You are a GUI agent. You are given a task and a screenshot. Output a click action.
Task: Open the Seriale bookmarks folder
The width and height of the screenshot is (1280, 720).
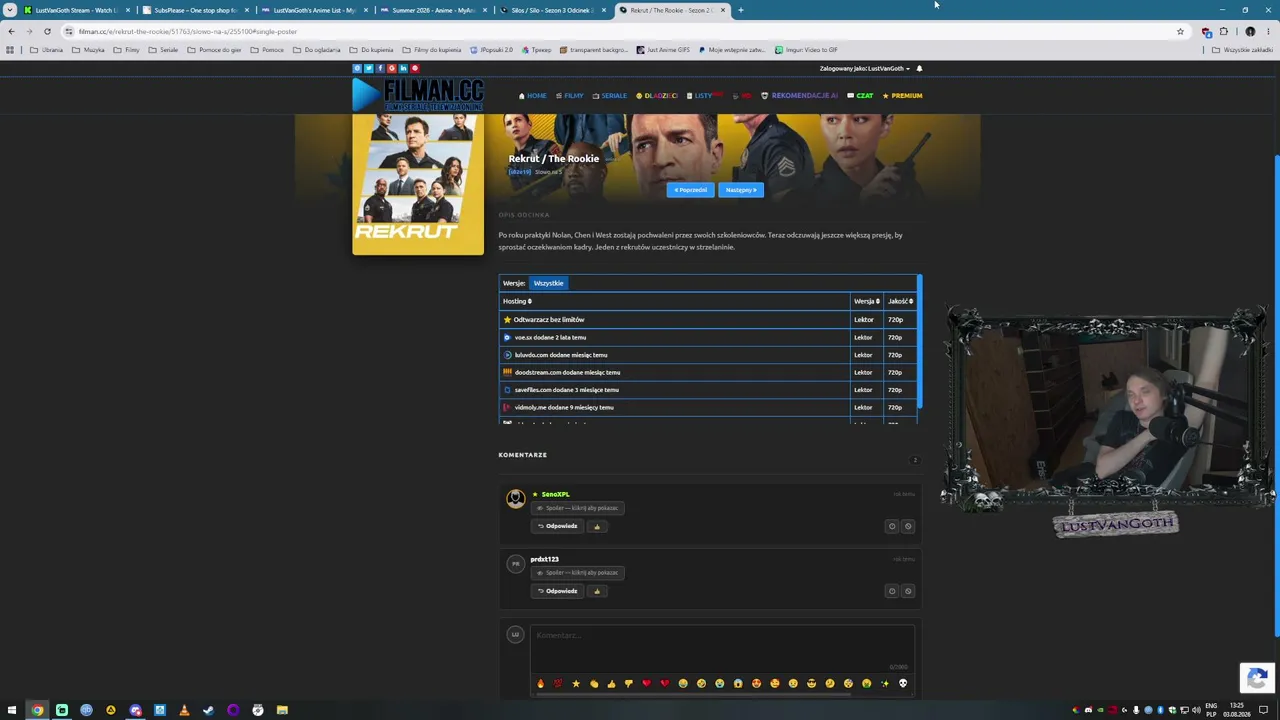(x=163, y=50)
